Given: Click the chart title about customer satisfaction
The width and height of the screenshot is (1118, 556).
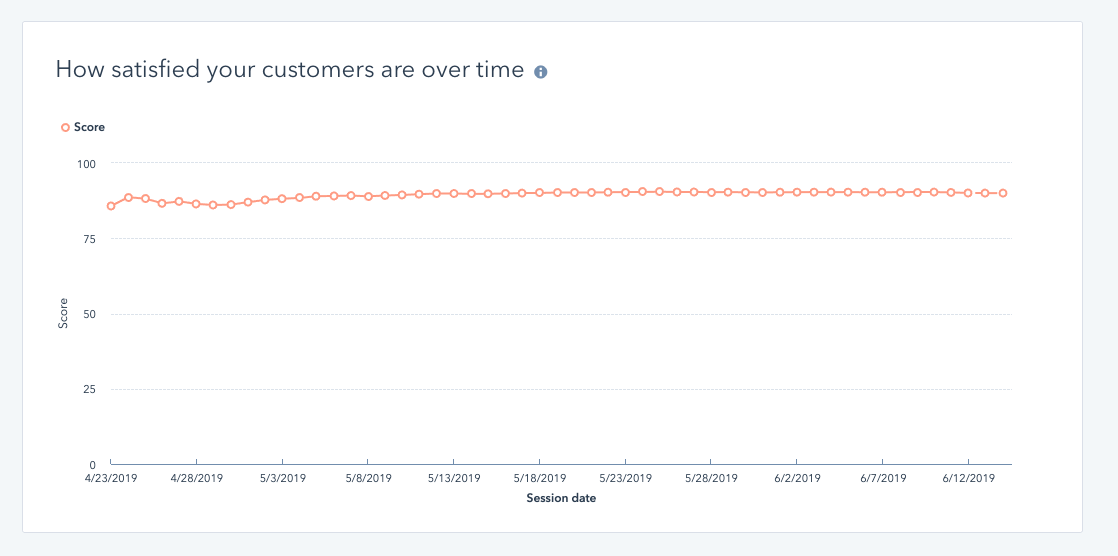Looking at the screenshot, I should point(290,70).
